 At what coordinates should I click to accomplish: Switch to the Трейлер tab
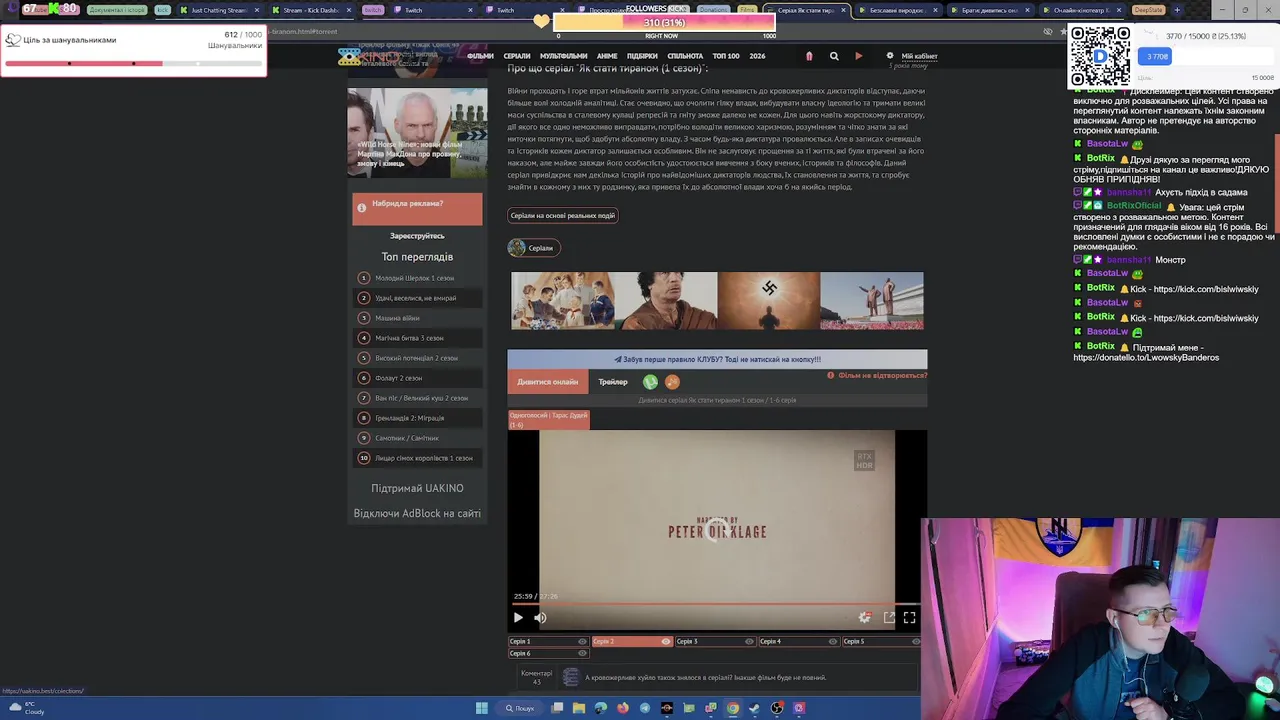[613, 382]
